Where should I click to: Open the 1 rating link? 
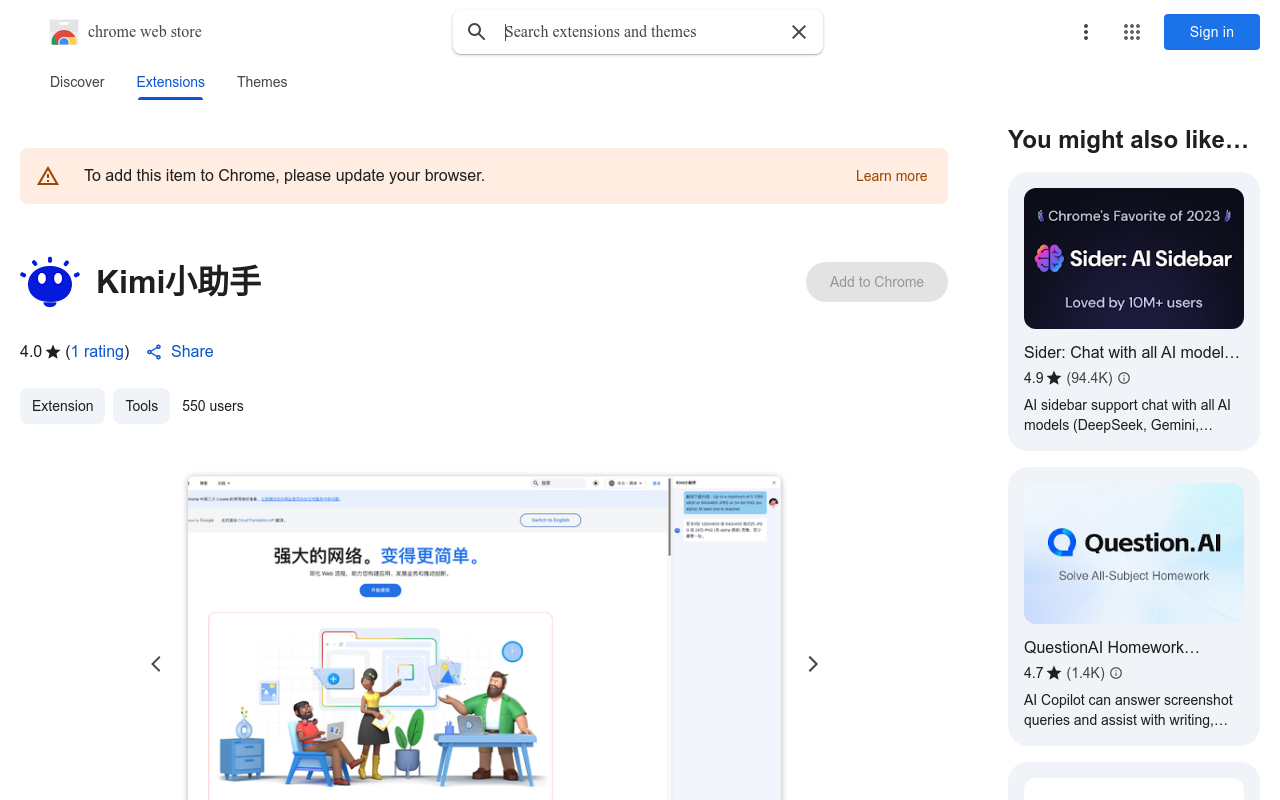click(97, 352)
